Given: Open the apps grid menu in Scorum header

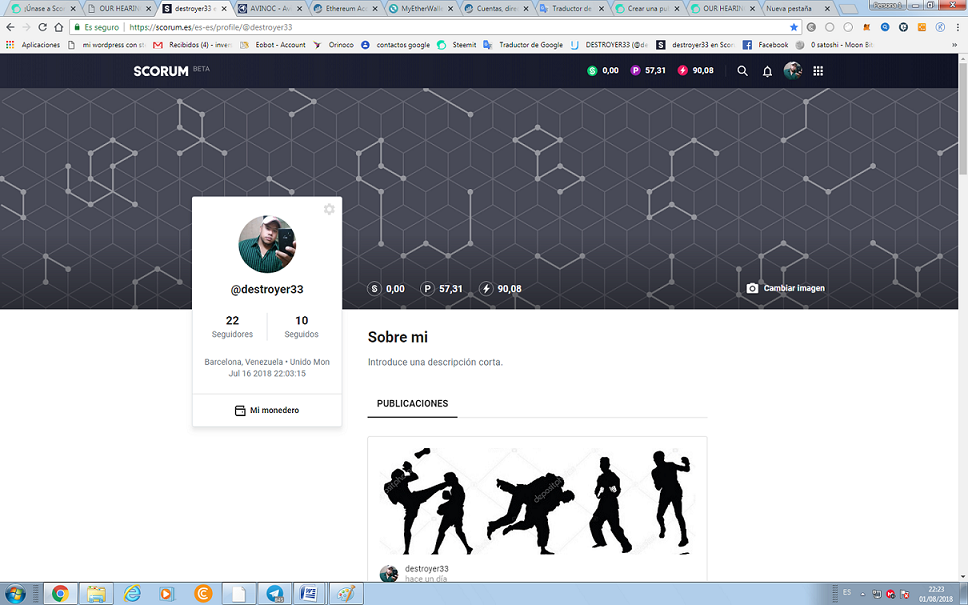Looking at the screenshot, I should [818, 70].
